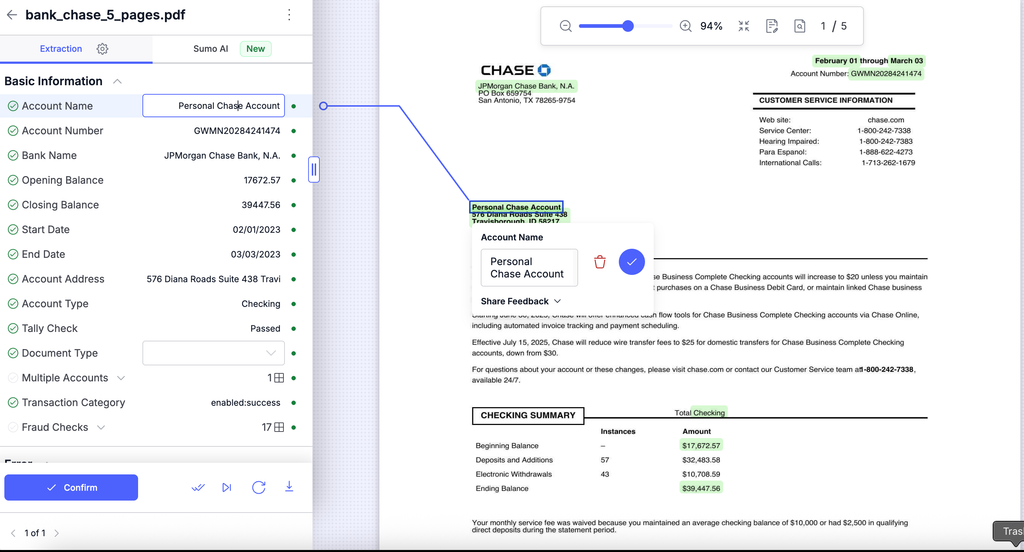Click the fit-to-width collapse arrows icon
The image size is (1024, 552).
744,26
